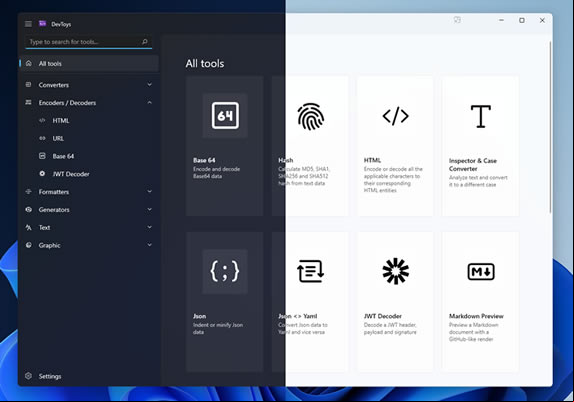Click the search magnifier icon
This screenshot has width=574, height=402.
(x=145, y=42)
